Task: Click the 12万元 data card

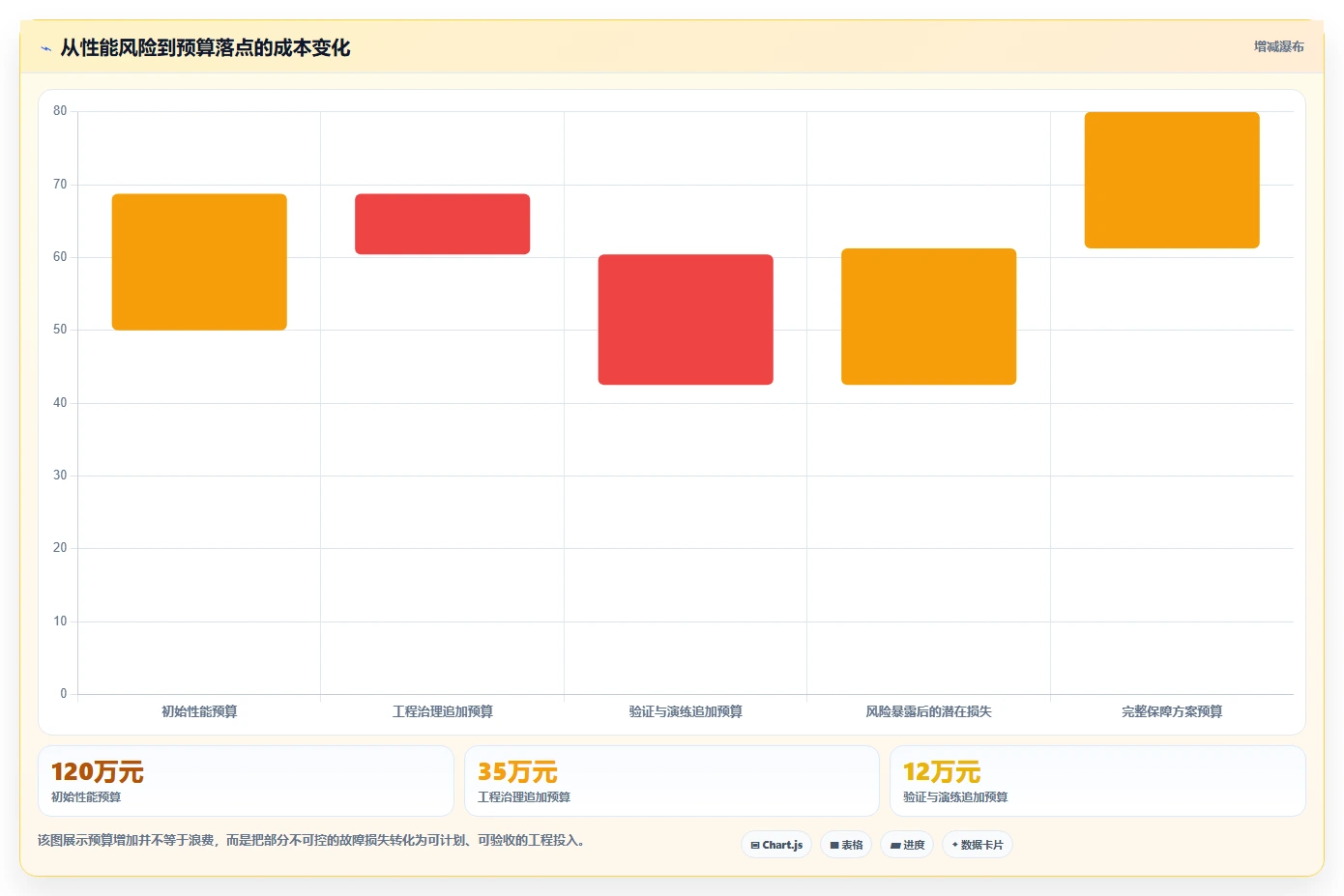Action: point(1097,781)
